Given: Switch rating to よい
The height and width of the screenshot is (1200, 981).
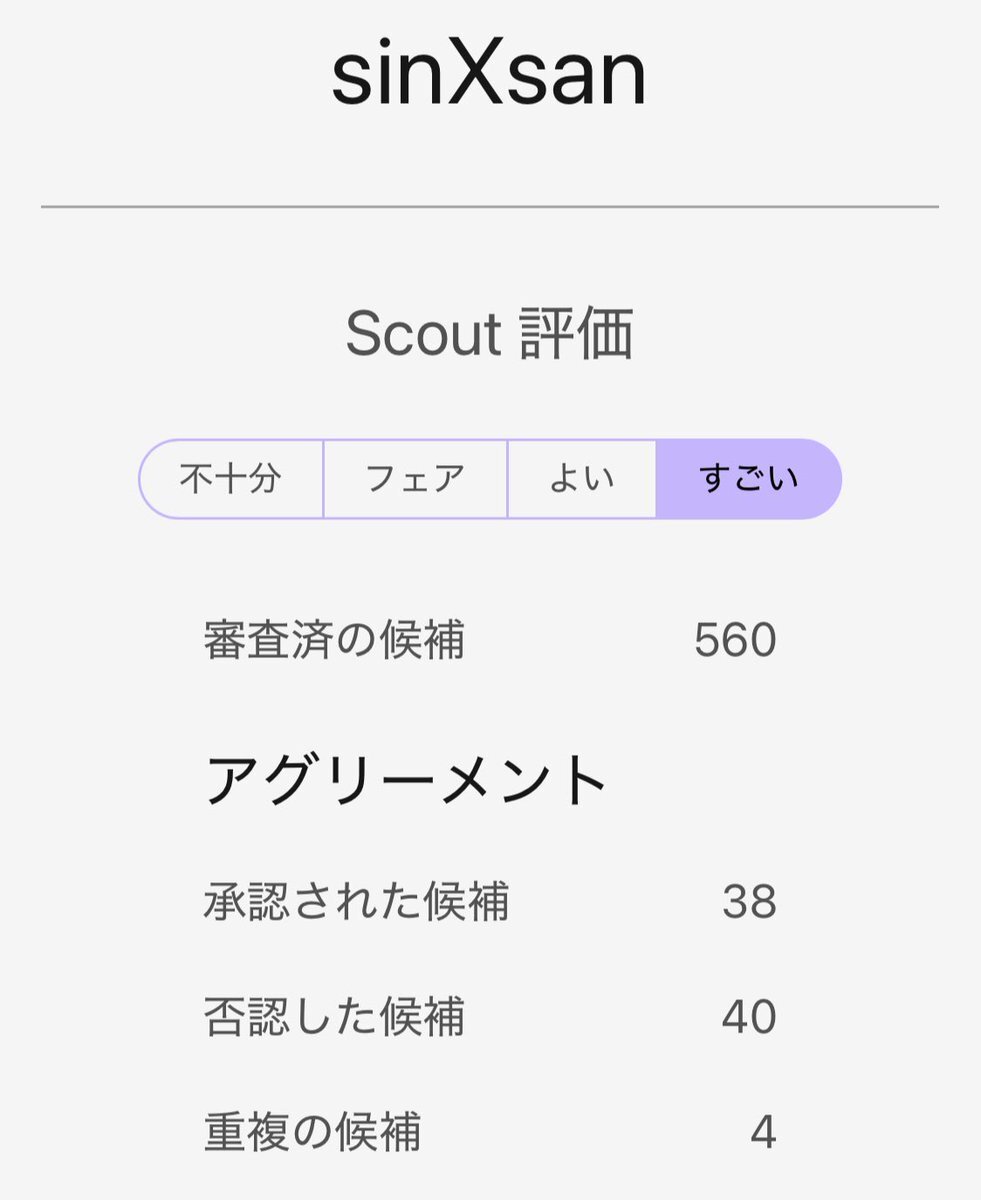Looking at the screenshot, I should point(582,479).
